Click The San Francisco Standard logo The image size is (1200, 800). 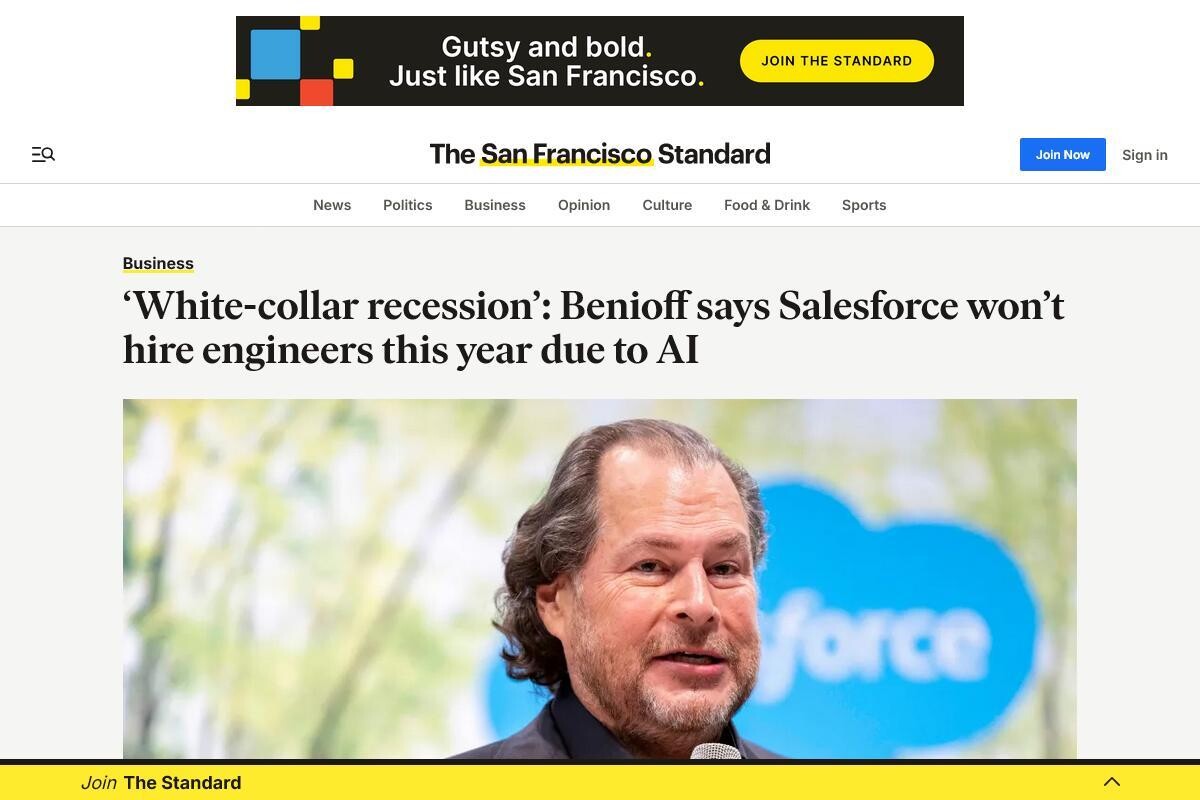click(600, 154)
